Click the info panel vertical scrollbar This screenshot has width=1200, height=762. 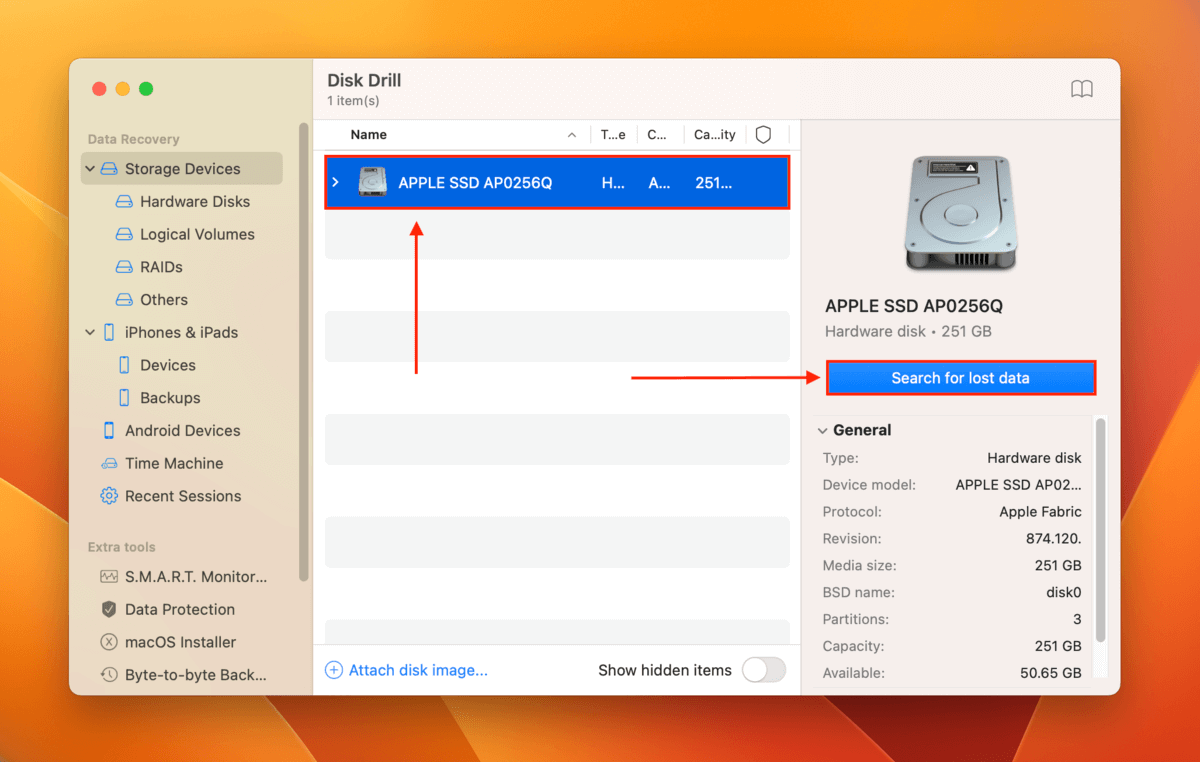pyautogui.click(x=1100, y=530)
